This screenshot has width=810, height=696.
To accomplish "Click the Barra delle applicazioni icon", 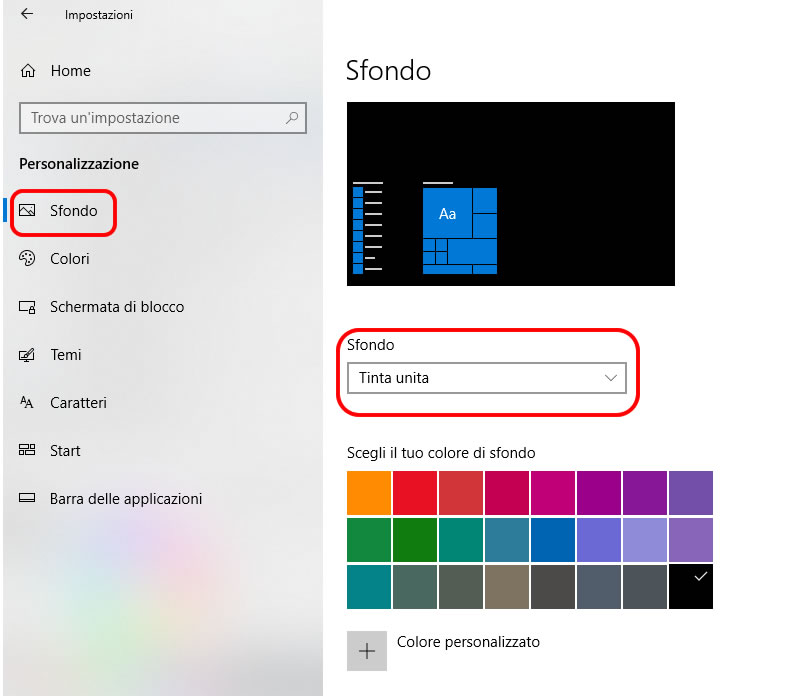I will coord(27,498).
